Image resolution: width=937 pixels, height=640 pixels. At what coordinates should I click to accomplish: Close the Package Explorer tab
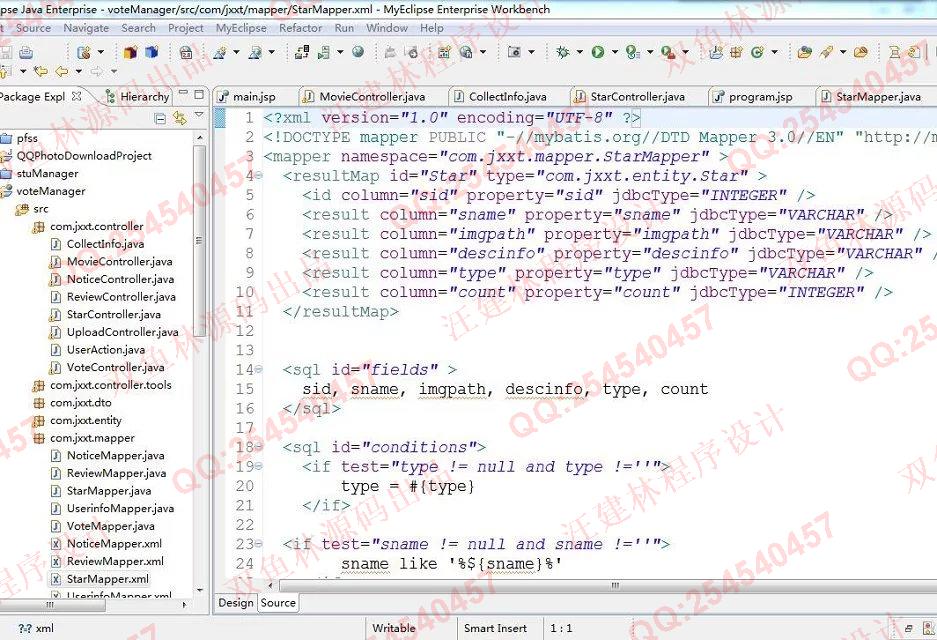coord(76,96)
